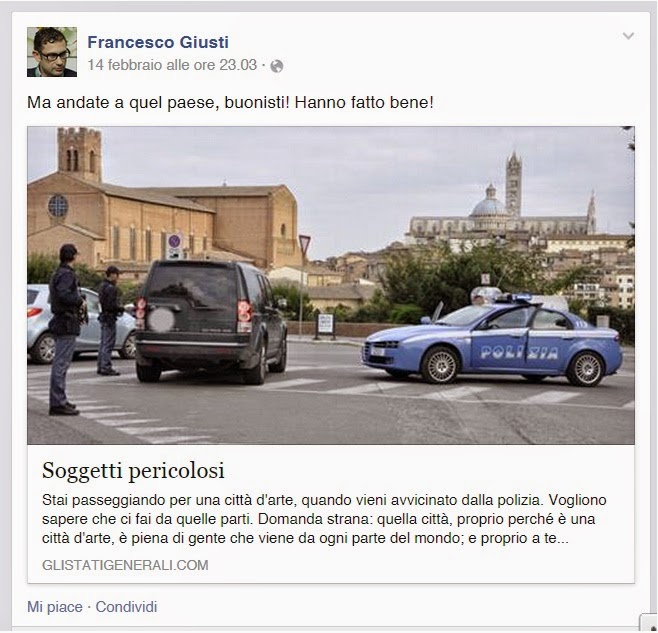Click the blue no-parking sign near the church
Viewport: 658px width, 633px height.
tap(175, 241)
